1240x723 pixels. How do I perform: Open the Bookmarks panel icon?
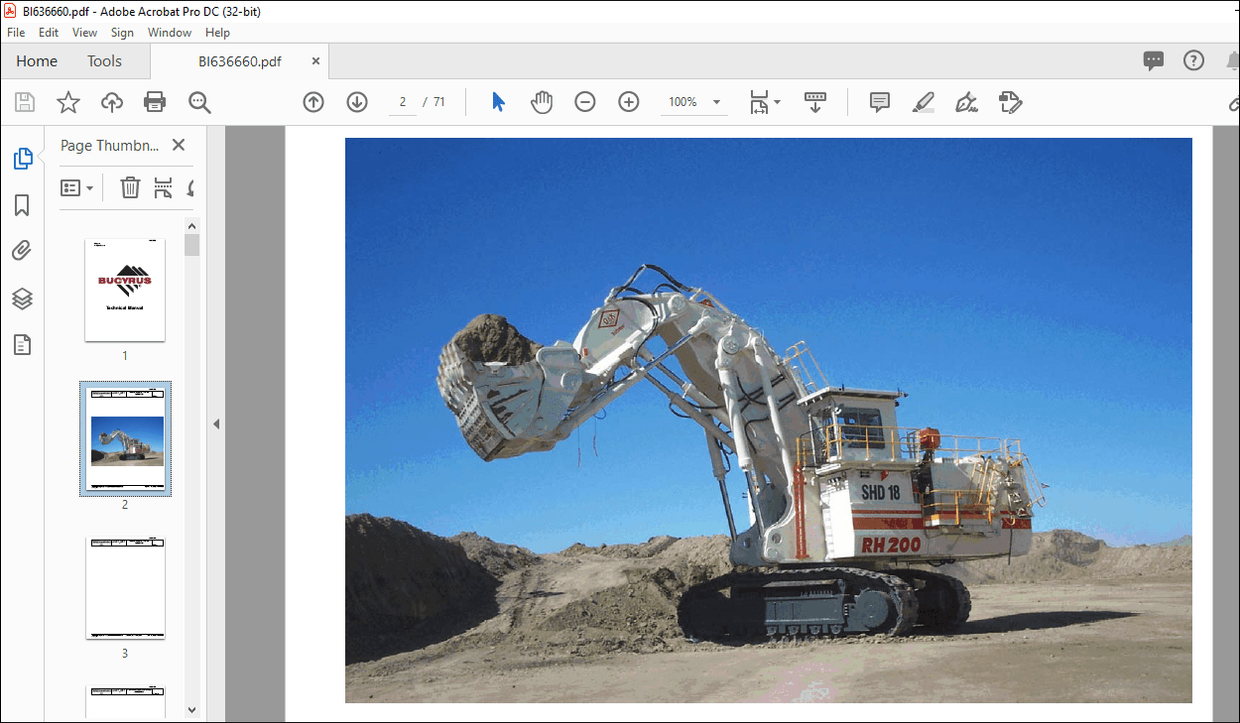22,204
